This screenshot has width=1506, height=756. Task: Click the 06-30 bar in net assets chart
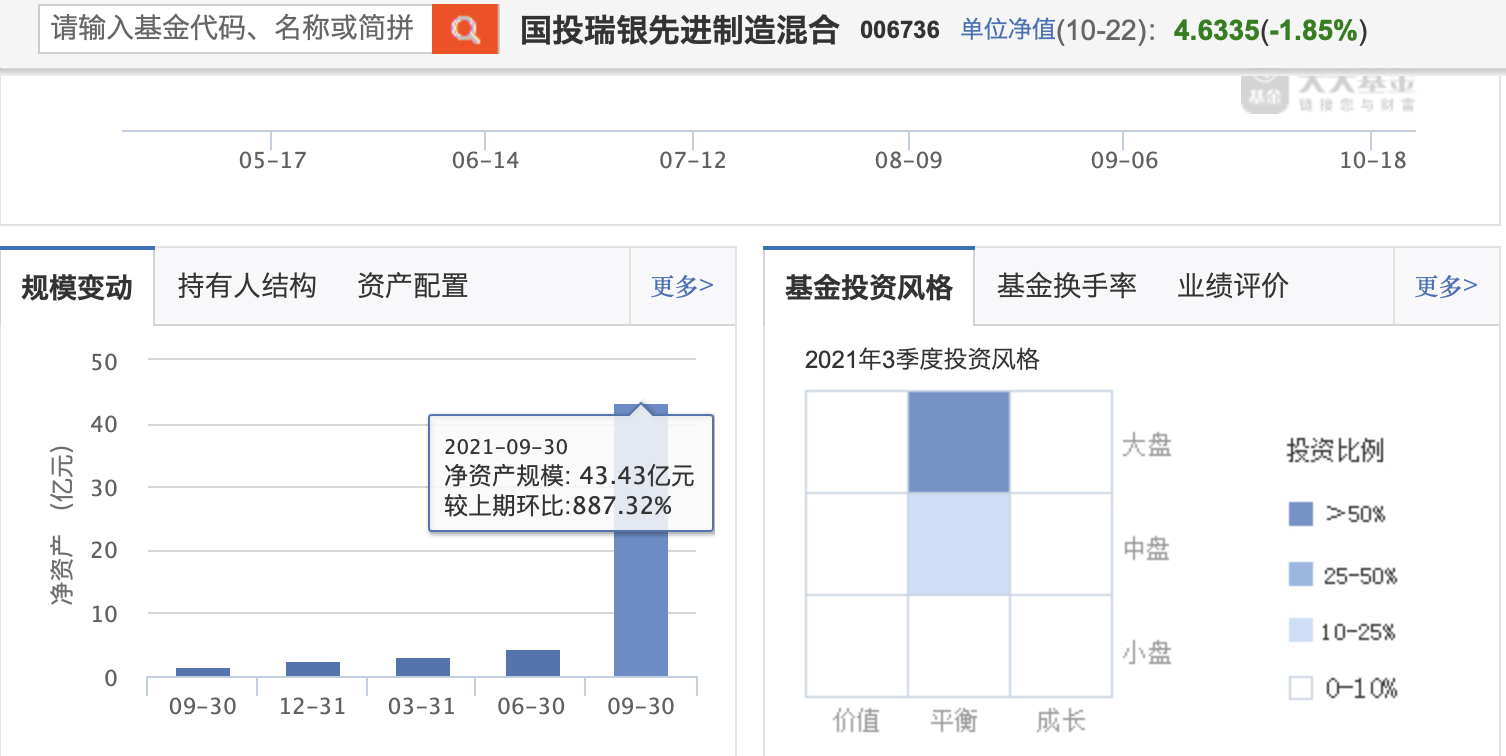click(532, 663)
